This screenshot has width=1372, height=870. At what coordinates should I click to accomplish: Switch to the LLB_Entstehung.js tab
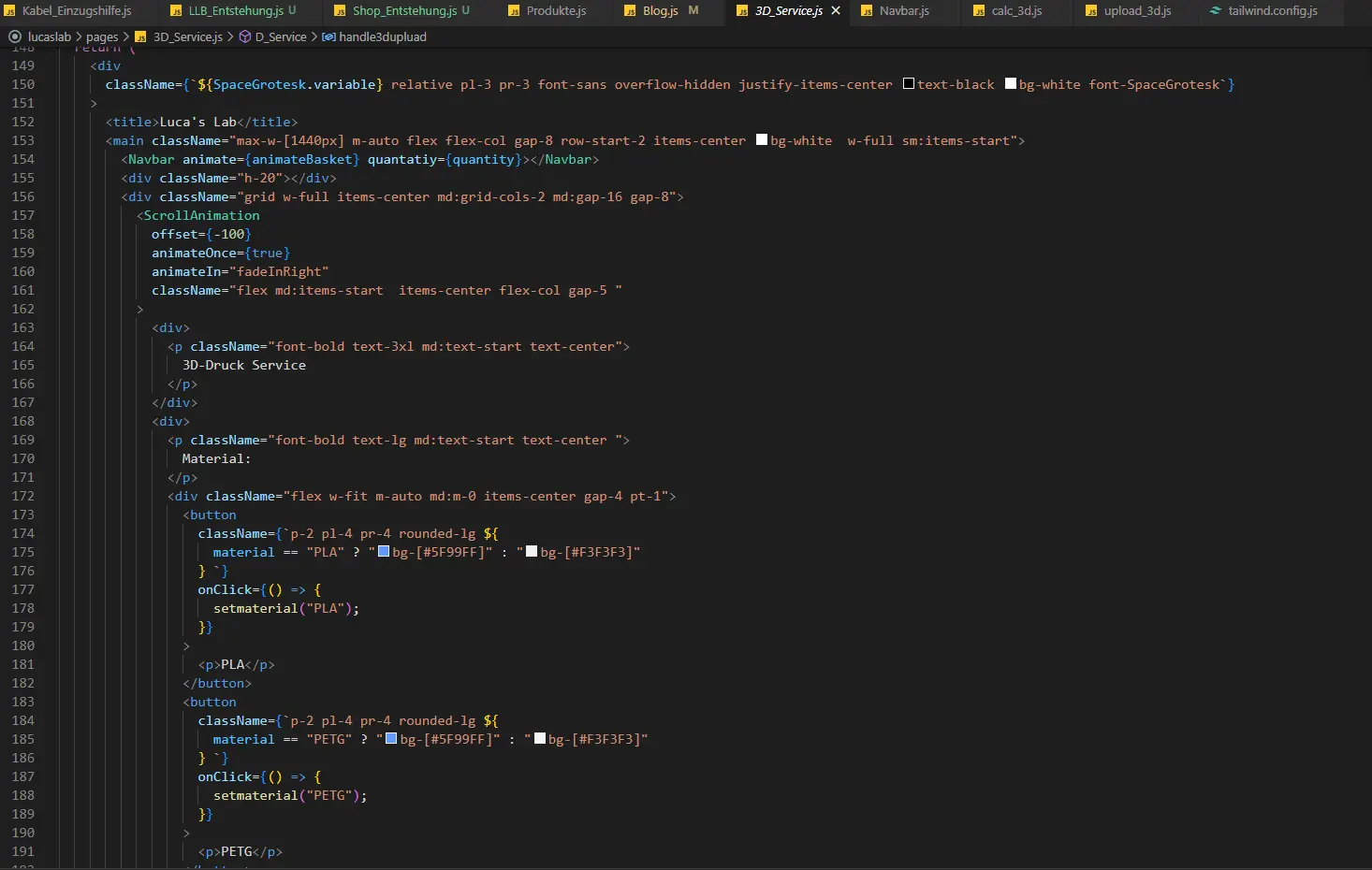[x=236, y=10]
